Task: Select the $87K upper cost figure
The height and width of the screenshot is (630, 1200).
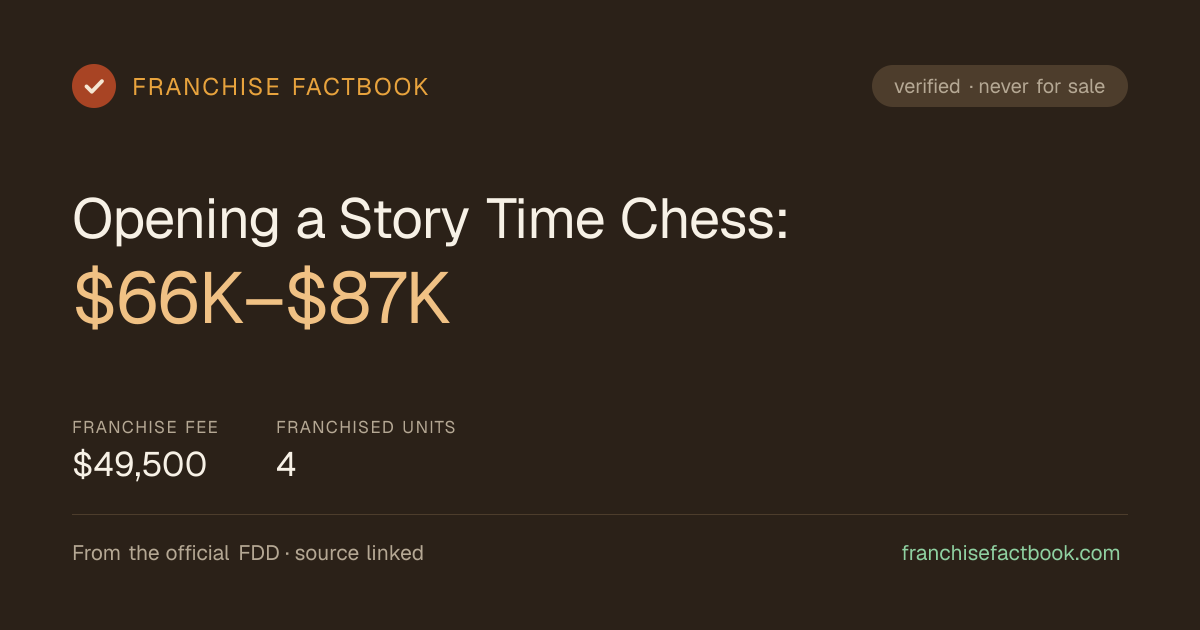Action: click(369, 299)
